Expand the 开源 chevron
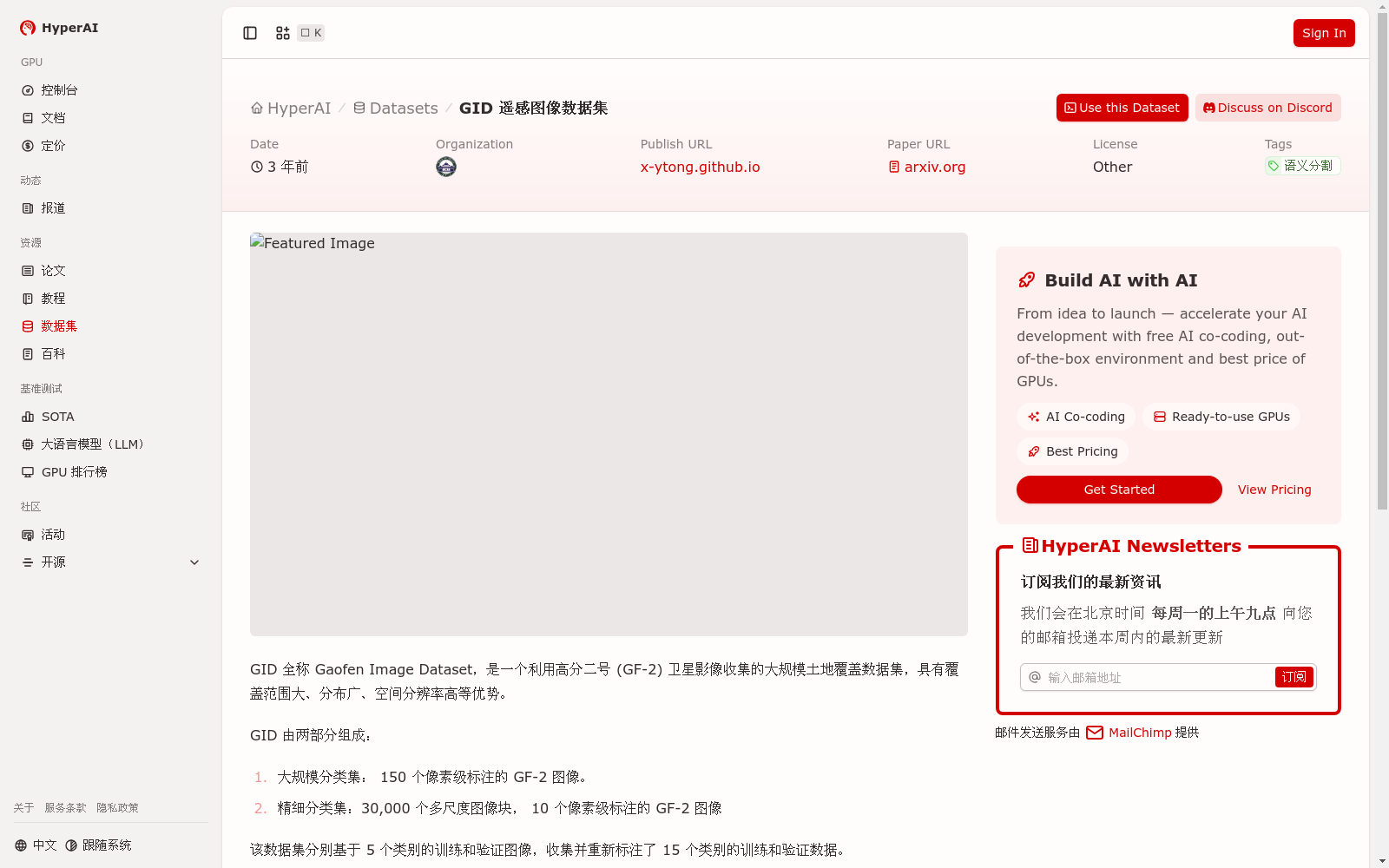The width and height of the screenshot is (1389, 868). (194, 562)
